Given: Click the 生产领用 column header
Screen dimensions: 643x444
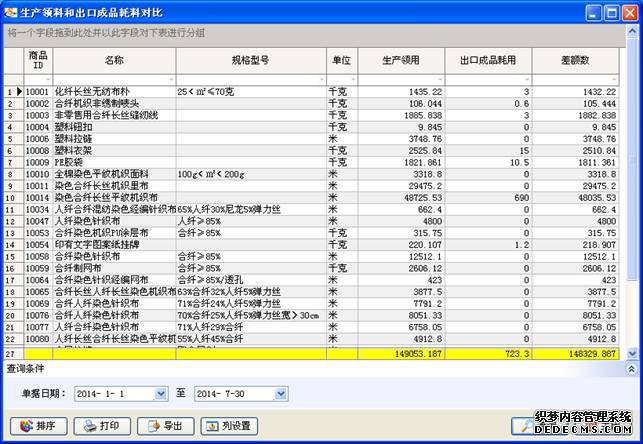Looking at the screenshot, I should [399, 60].
